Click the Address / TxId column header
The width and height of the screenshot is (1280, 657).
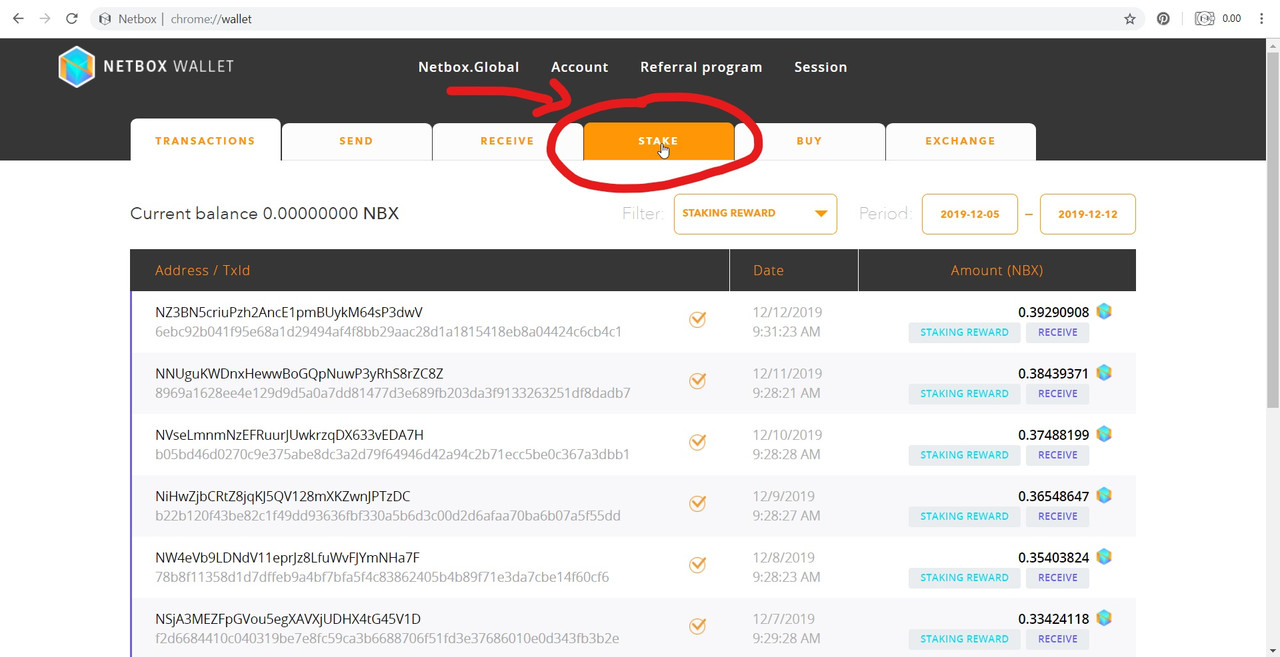202,271
